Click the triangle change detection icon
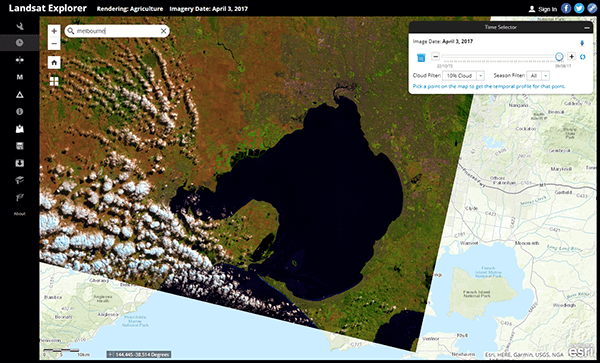600x363 pixels. tap(20, 94)
